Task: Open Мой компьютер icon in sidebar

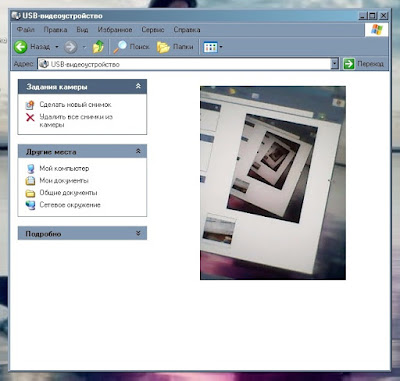Action: [x=30, y=168]
